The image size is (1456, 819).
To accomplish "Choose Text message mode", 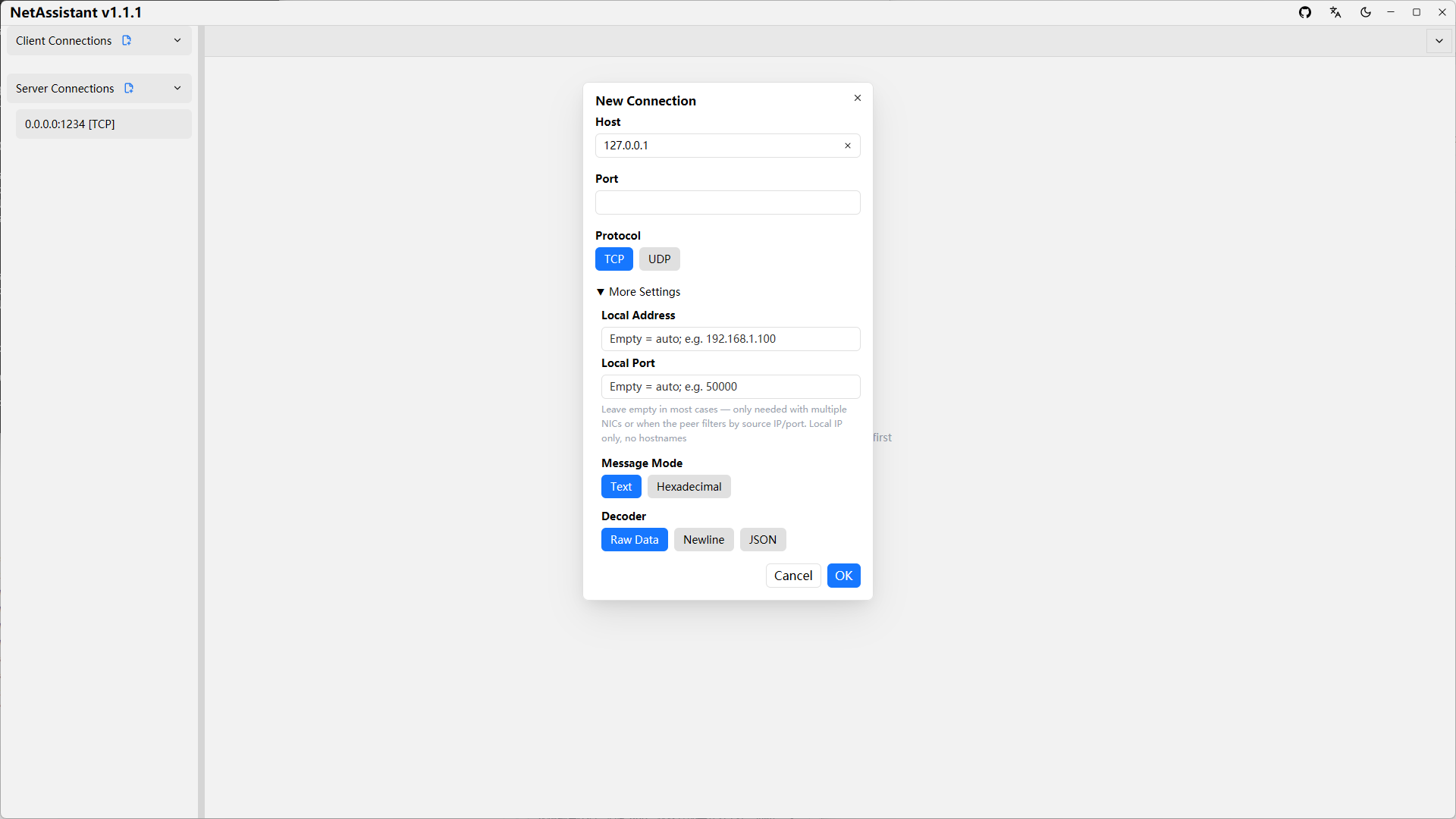I will coord(621,487).
